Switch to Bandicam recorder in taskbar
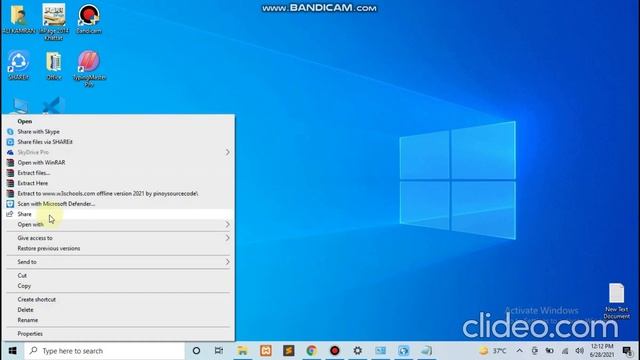Image resolution: width=640 pixels, height=360 pixels. click(335, 351)
